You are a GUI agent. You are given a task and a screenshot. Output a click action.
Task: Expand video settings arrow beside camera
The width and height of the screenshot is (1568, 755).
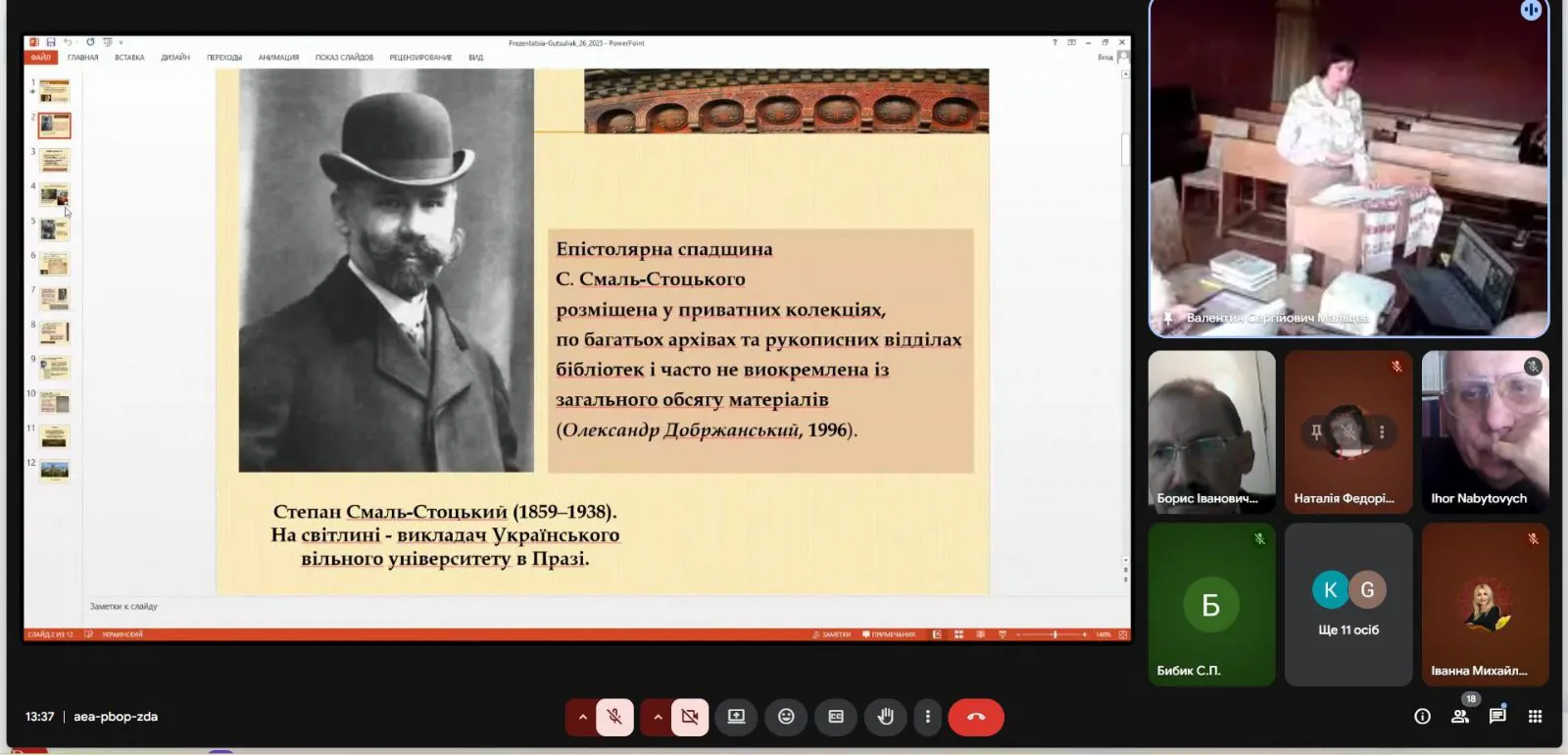(x=658, y=717)
